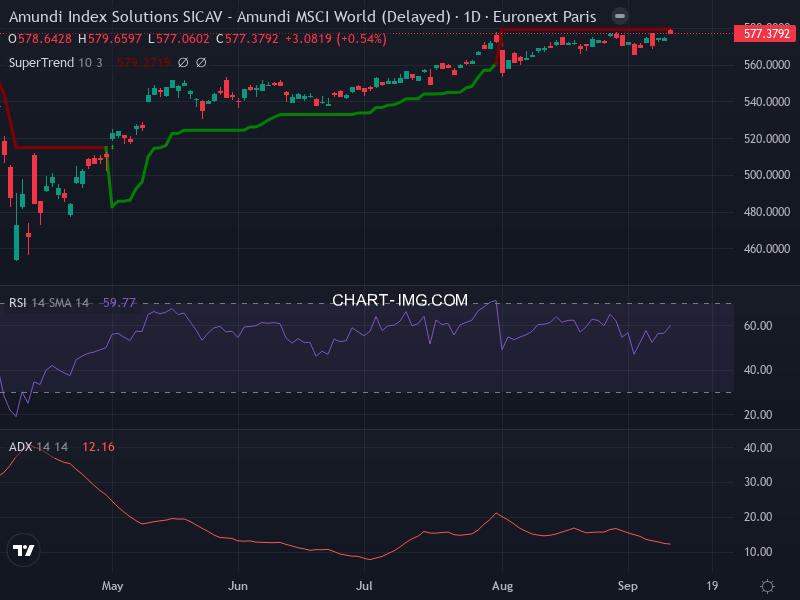Click the 560.0000 price axis label
The image size is (800, 600).
[x=767, y=65]
